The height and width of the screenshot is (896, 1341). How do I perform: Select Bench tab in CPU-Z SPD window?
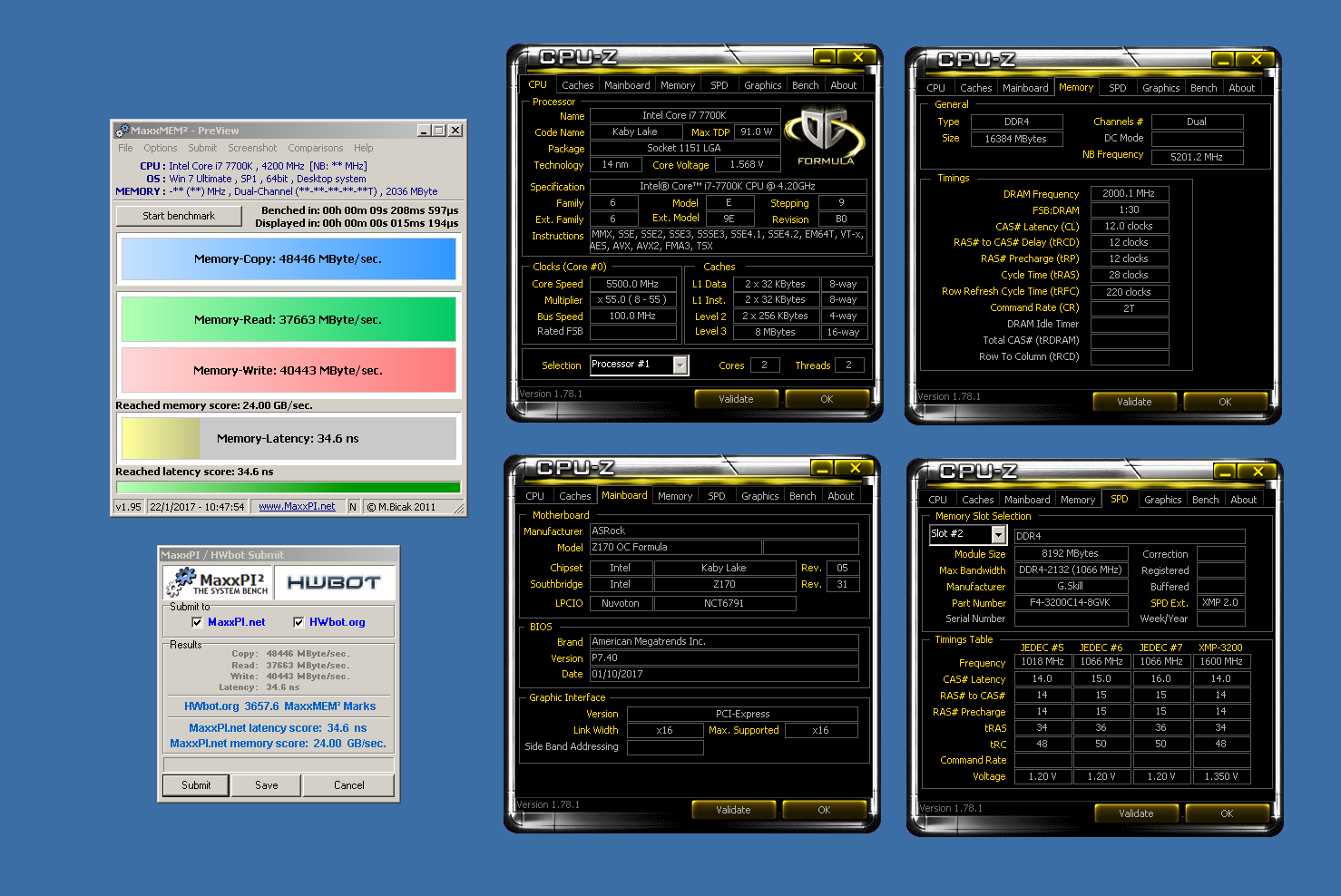coord(1206,500)
